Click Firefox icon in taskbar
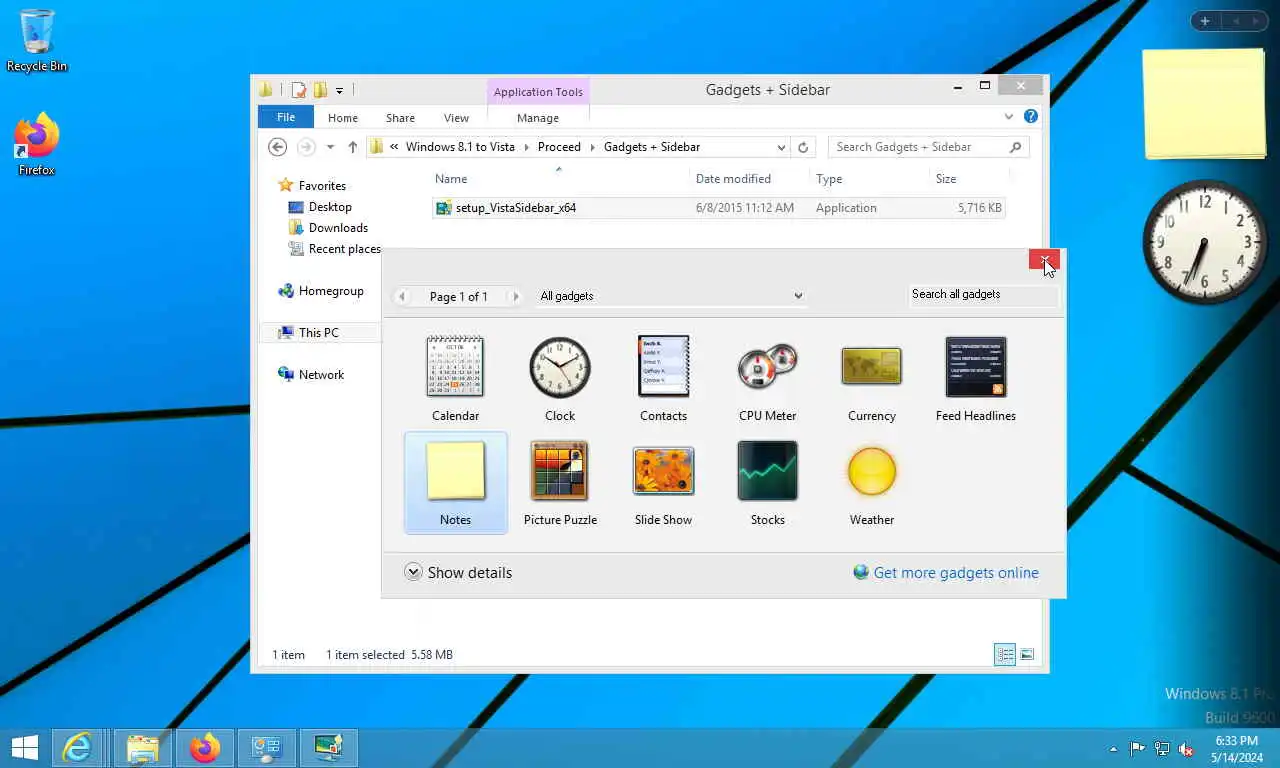Image resolution: width=1280 pixels, height=768 pixels. pyautogui.click(x=205, y=747)
